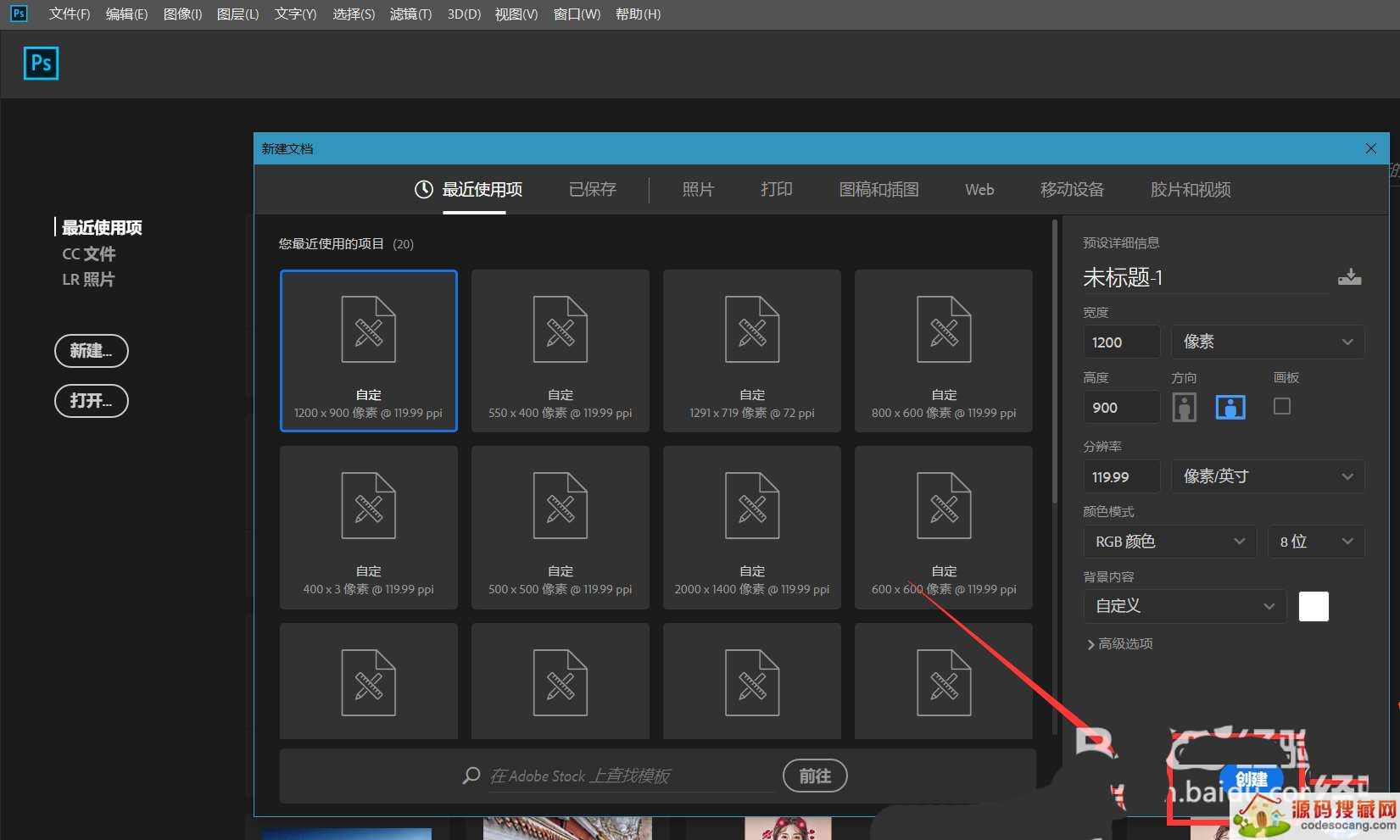Open the 视图(V) menu

[x=516, y=14]
